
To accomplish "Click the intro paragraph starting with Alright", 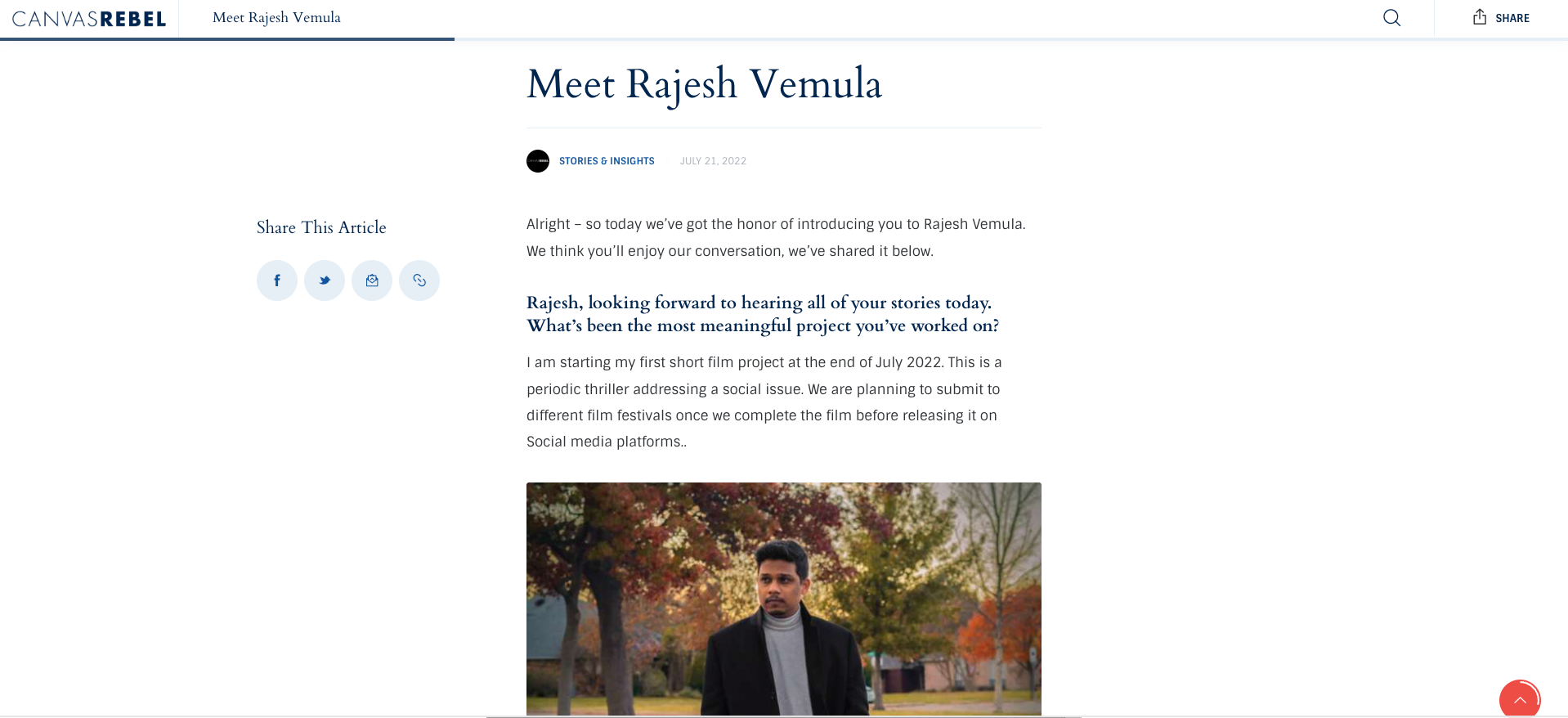I will pyautogui.click(x=775, y=237).
